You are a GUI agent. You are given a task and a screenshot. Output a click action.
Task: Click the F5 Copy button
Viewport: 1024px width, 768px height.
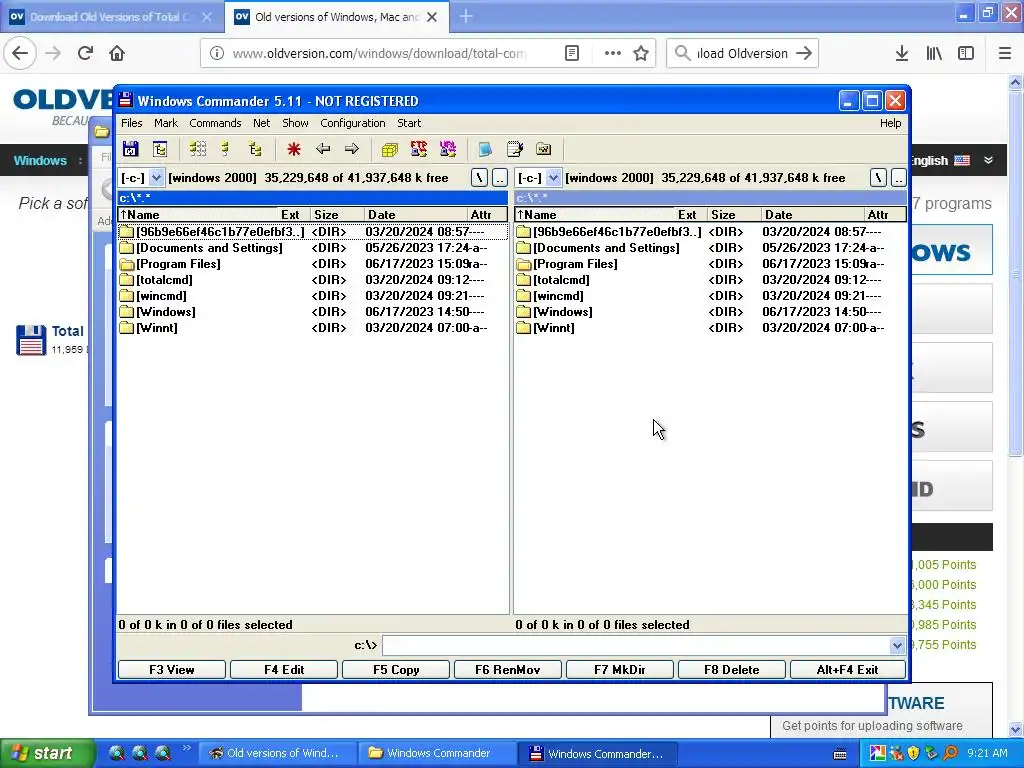point(396,669)
